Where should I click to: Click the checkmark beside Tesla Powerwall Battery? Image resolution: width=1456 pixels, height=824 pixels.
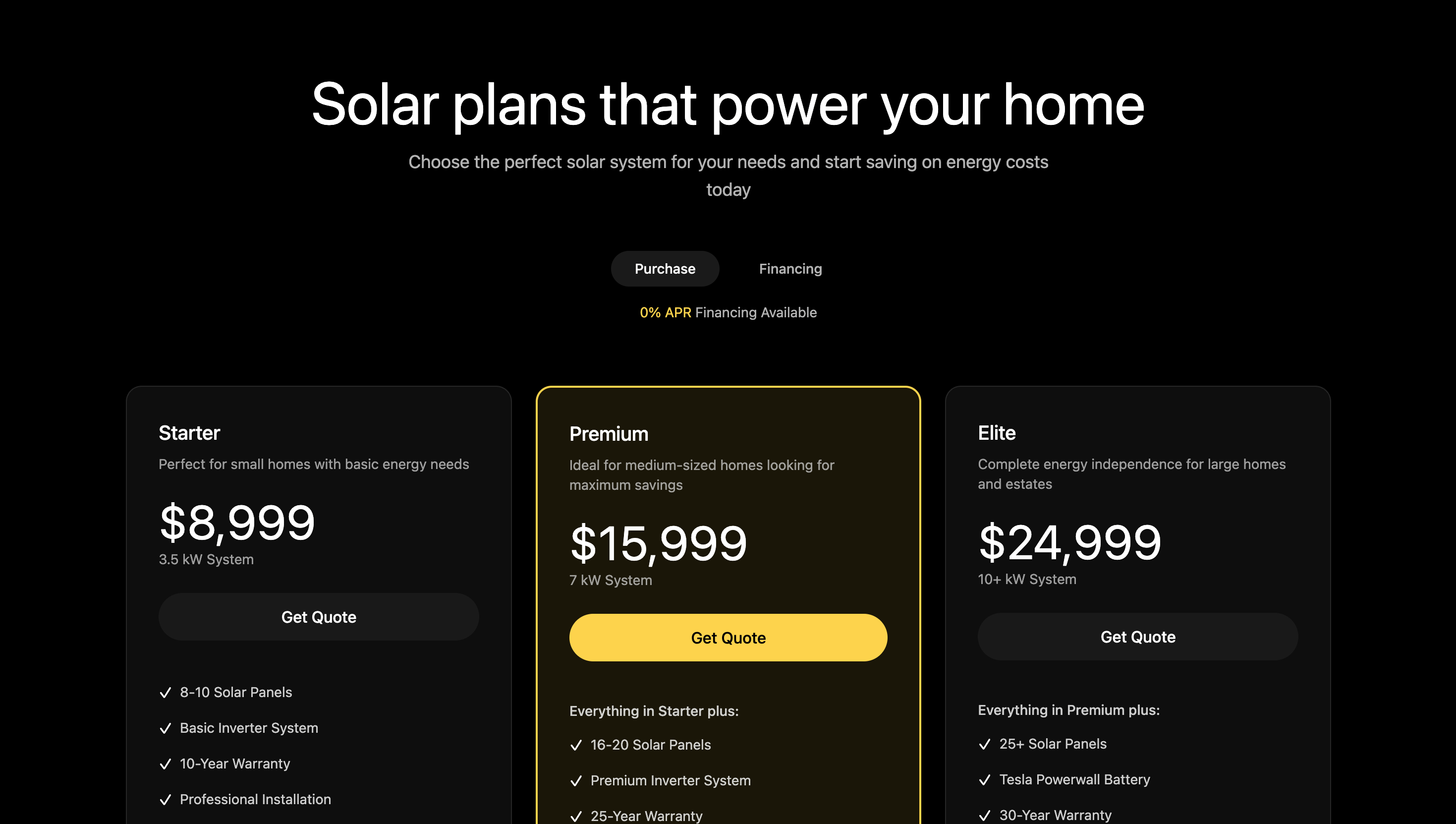coord(986,780)
